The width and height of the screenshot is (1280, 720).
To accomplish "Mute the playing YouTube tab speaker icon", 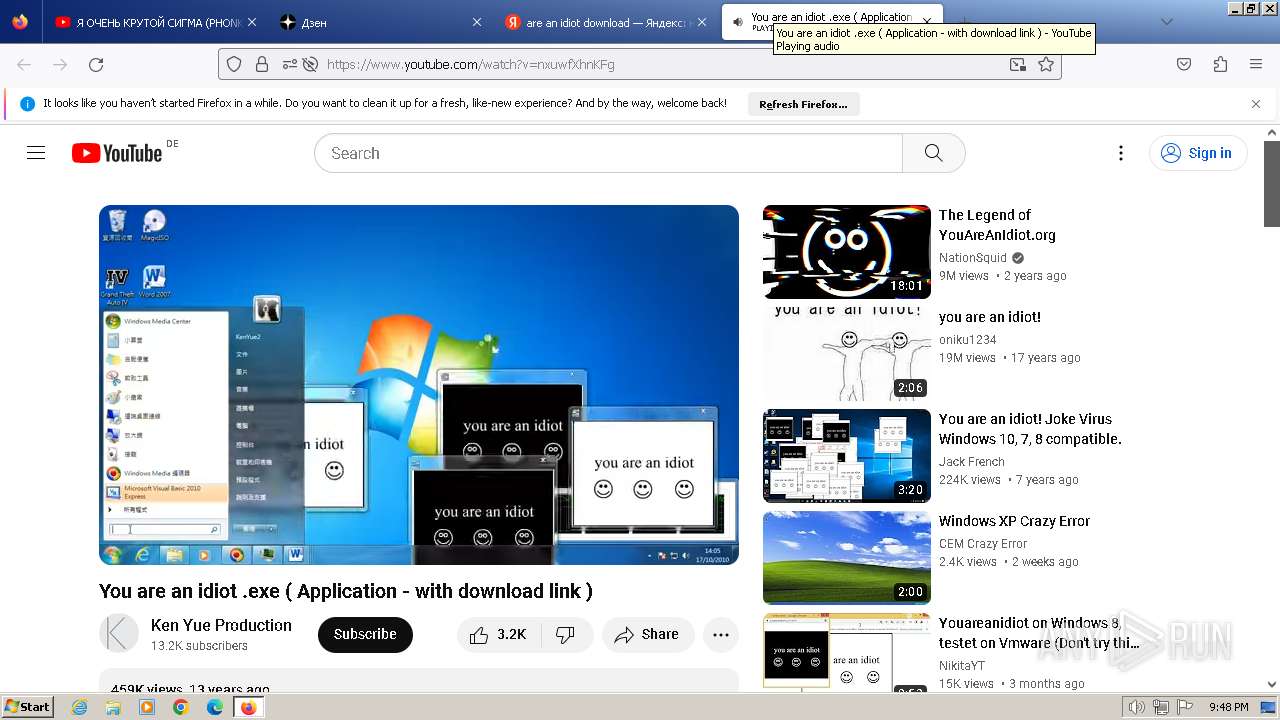I will tap(738, 22).
